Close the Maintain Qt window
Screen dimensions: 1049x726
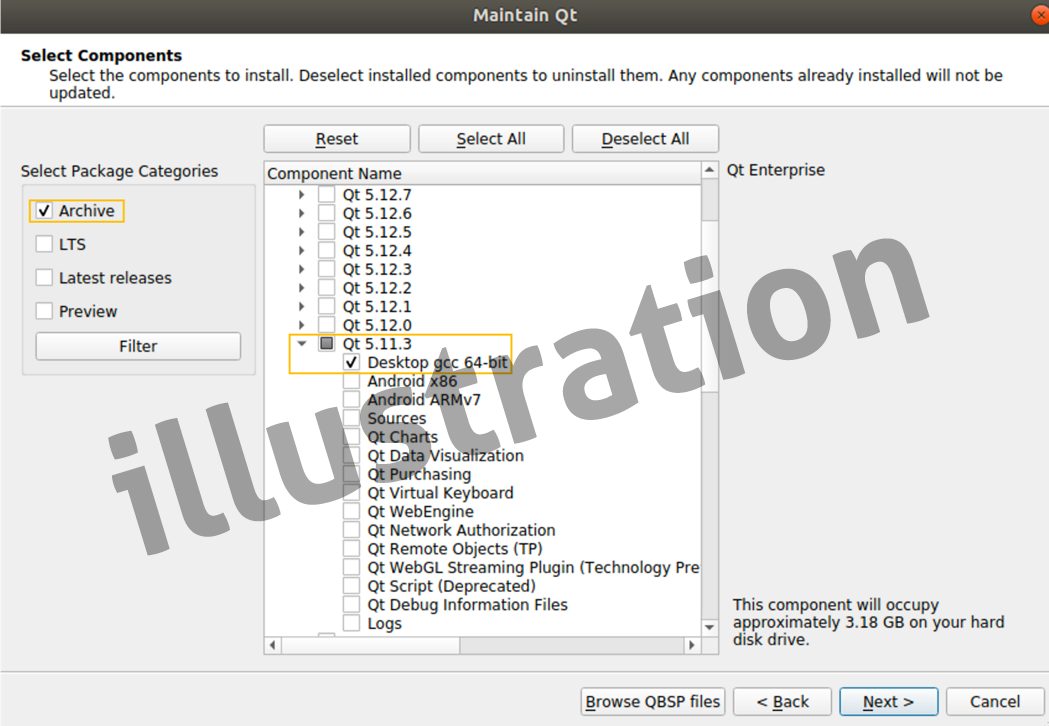(1041, 15)
